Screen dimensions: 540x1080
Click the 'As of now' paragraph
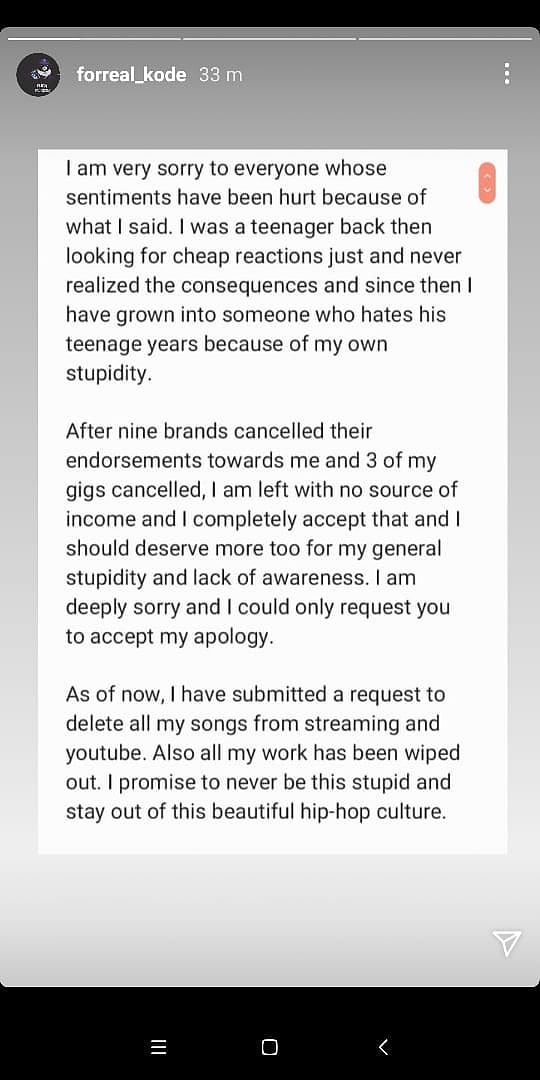263,754
